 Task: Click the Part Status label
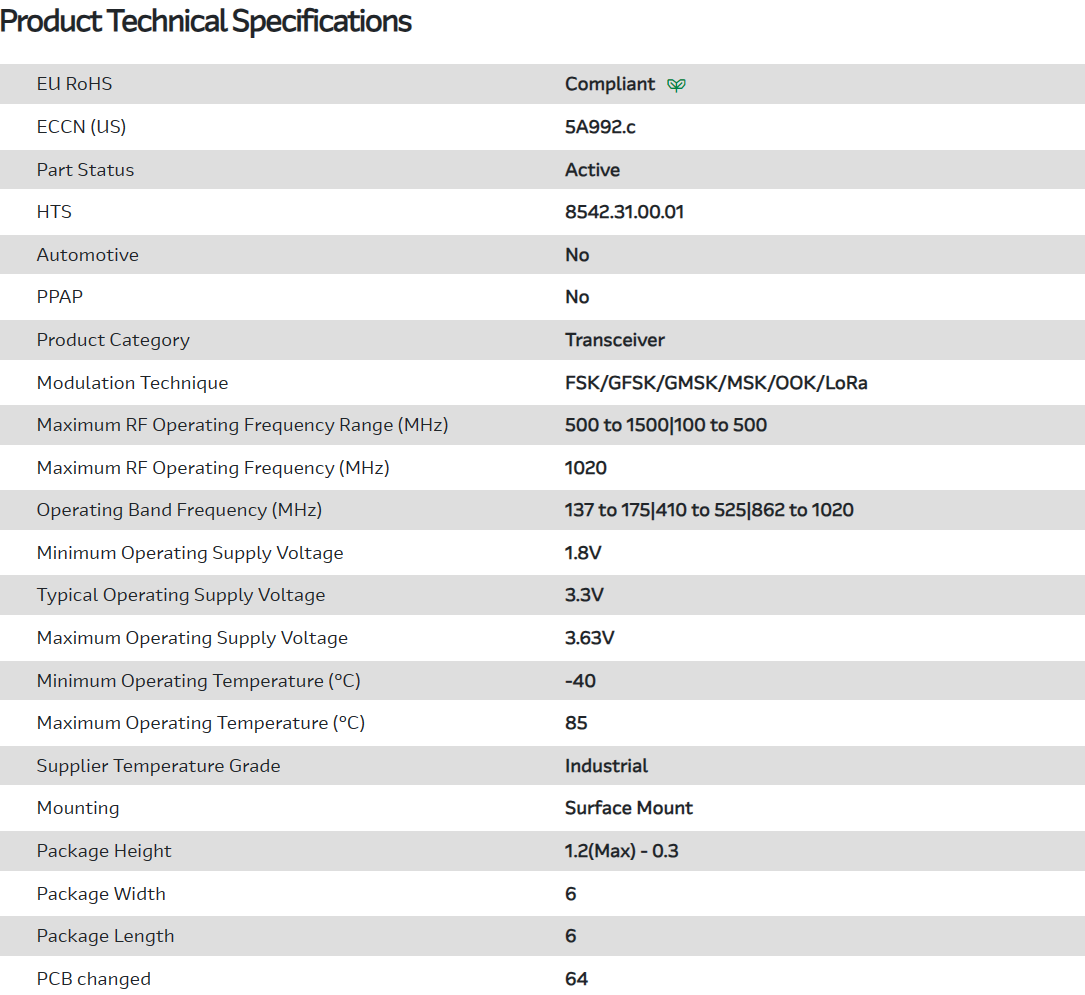[85, 170]
